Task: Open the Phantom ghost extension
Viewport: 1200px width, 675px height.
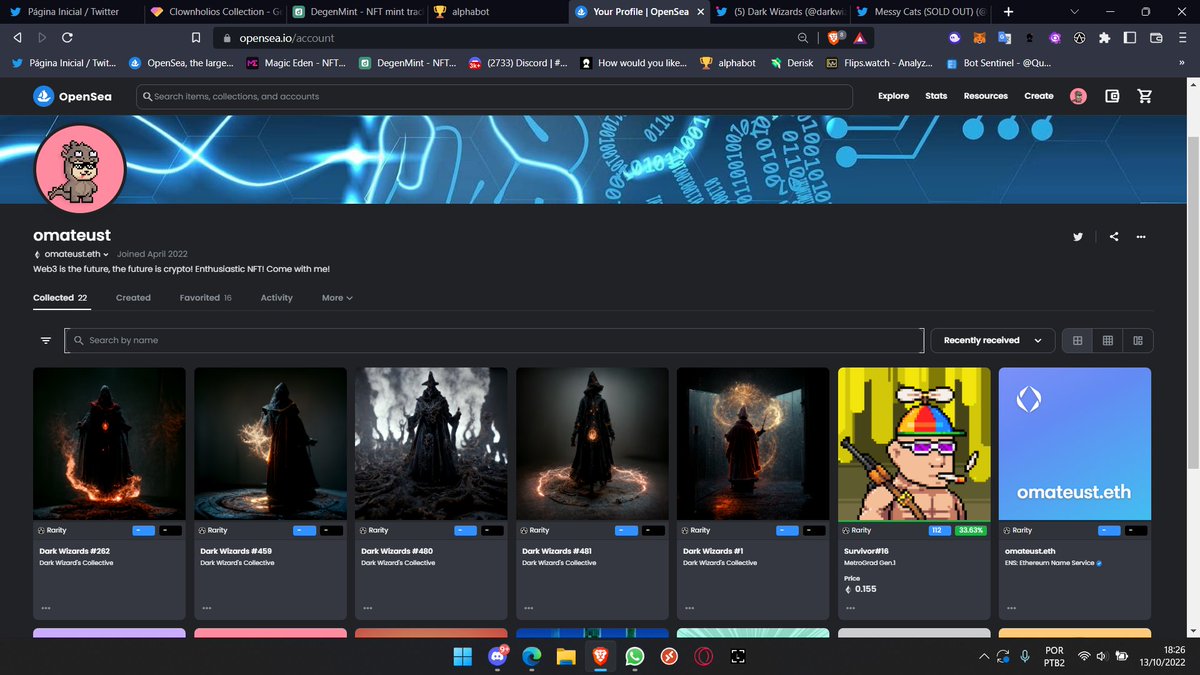Action: [955, 38]
